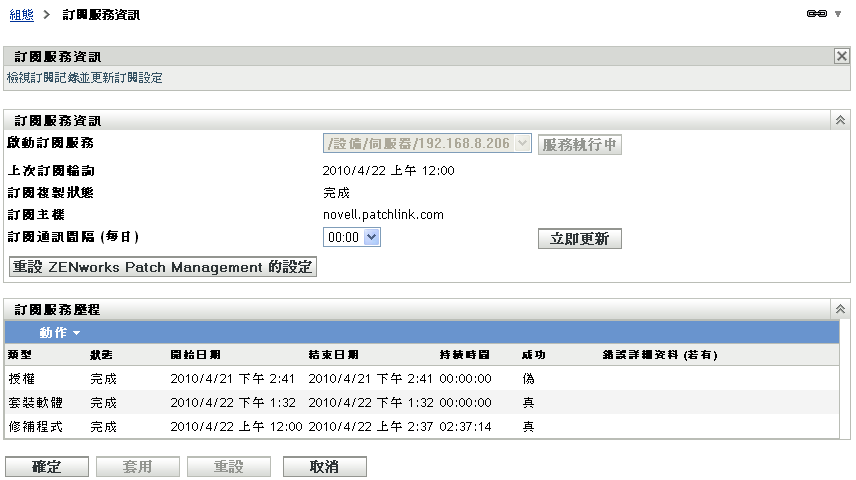
Task: Click 2010/4/22 上午 2:37 end date value
Action: (x=371, y=426)
